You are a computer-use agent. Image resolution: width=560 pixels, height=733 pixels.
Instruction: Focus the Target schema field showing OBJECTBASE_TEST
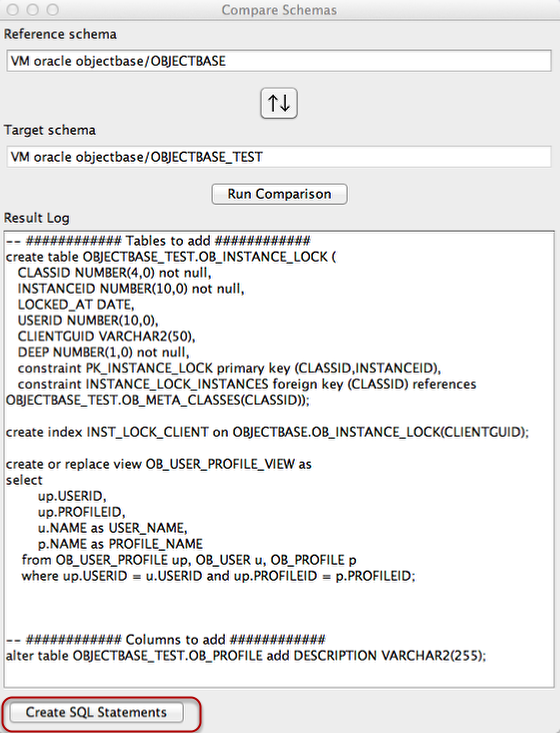click(x=279, y=157)
